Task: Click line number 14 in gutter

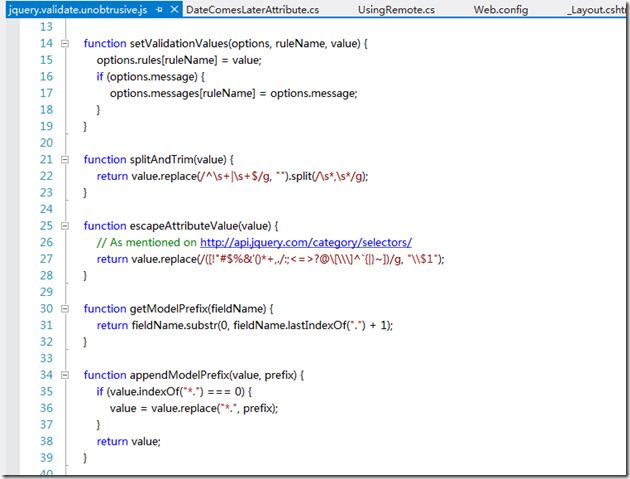Action: coord(46,43)
